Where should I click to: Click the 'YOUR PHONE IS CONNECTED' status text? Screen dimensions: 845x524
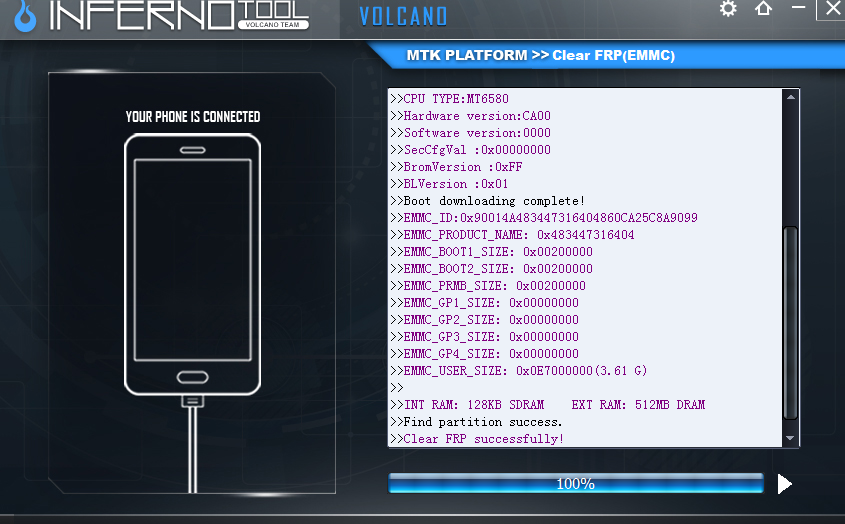tap(192, 117)
